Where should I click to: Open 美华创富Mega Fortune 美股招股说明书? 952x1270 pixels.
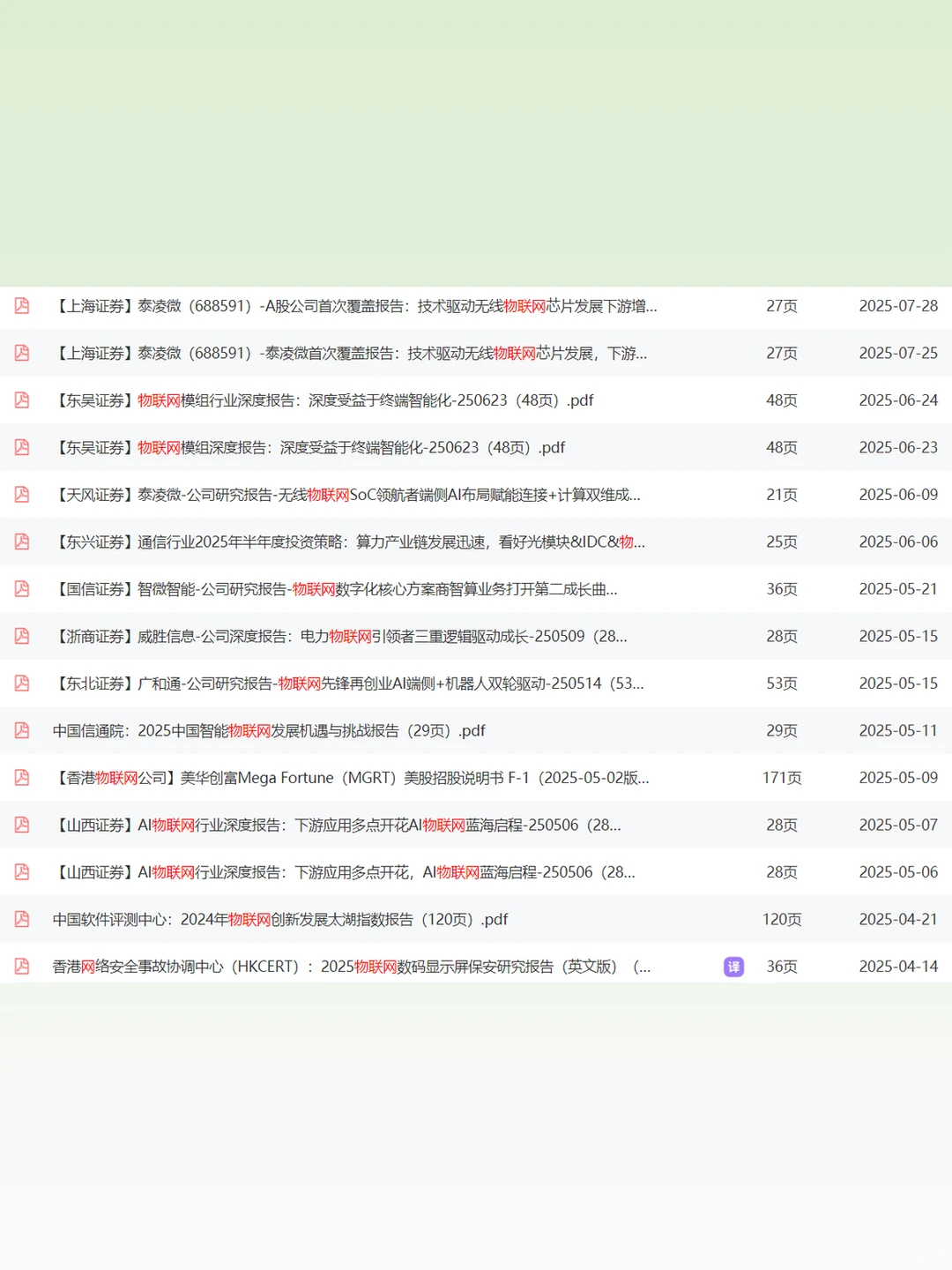(x=351, y=778)
